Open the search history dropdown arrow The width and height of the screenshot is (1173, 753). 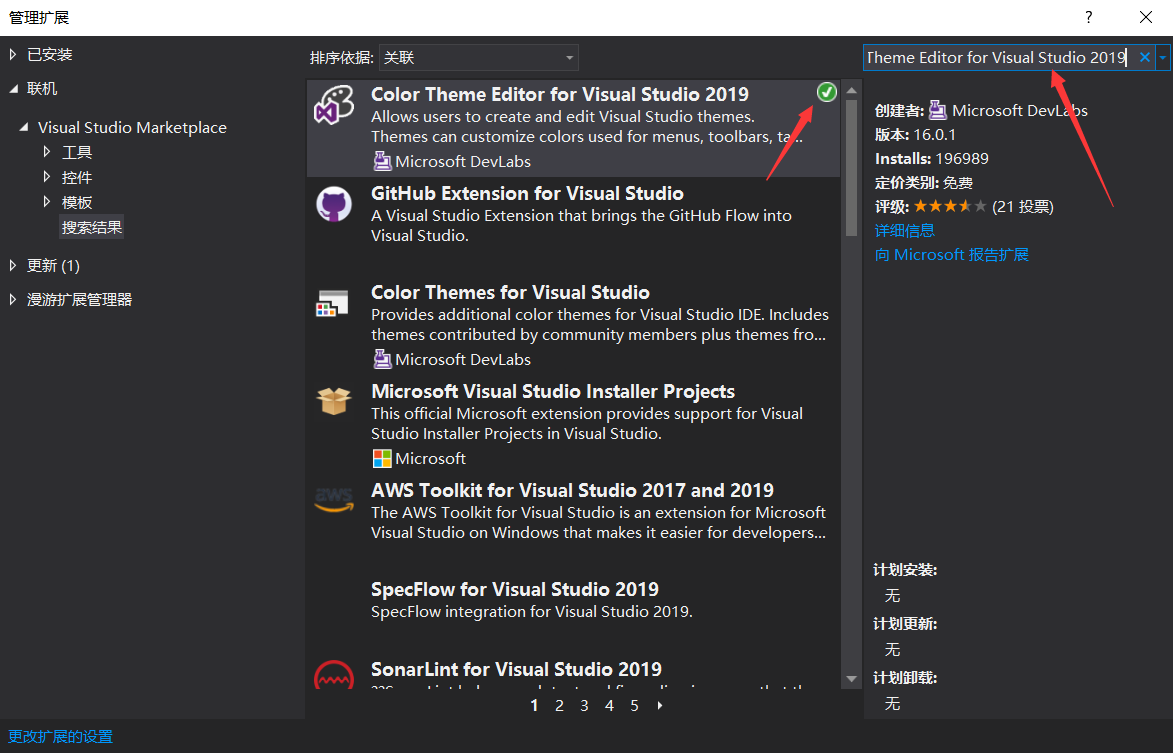[x=1164, y=57]
